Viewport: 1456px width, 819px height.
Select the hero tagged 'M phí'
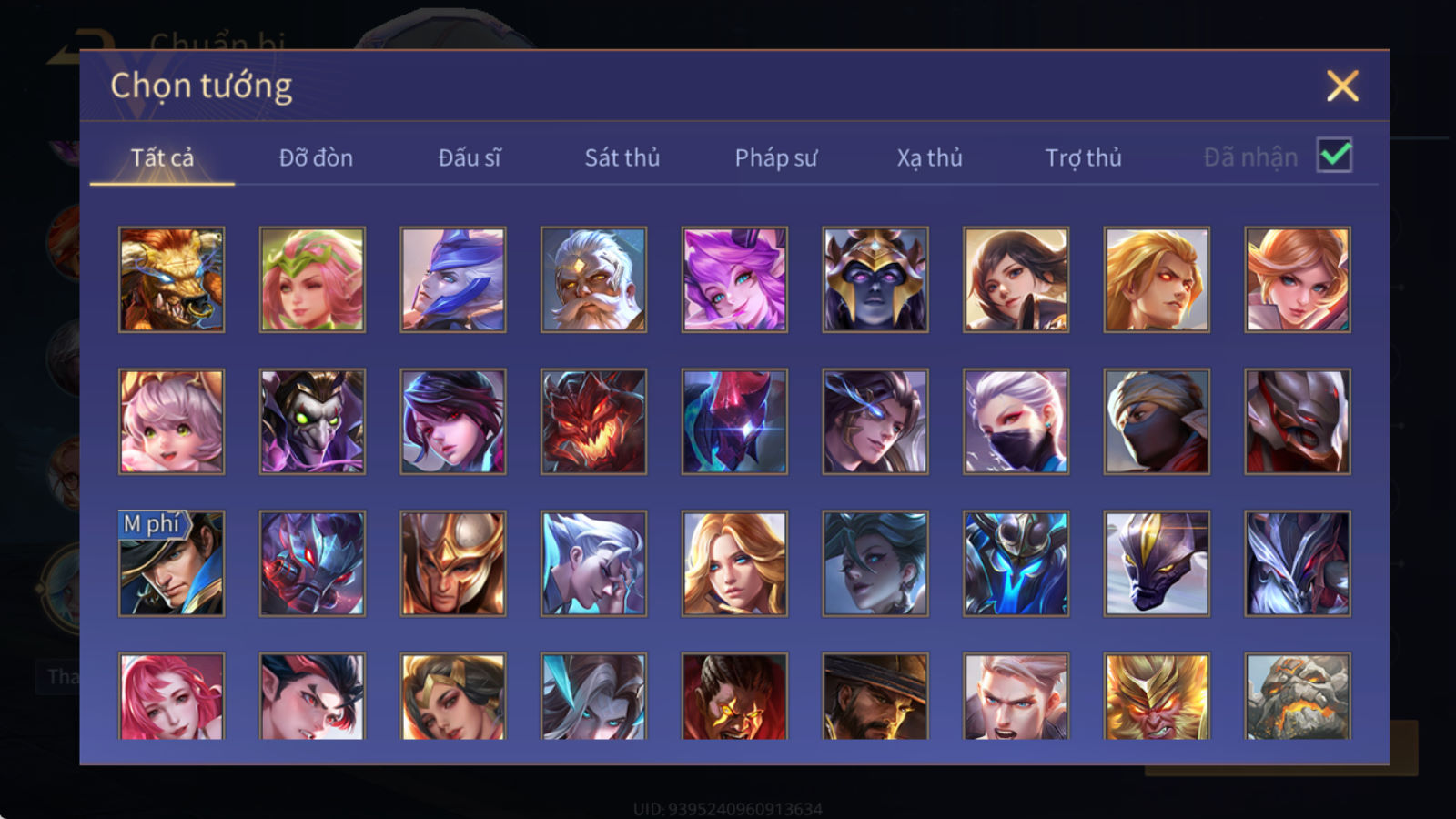tap(171, 563)
